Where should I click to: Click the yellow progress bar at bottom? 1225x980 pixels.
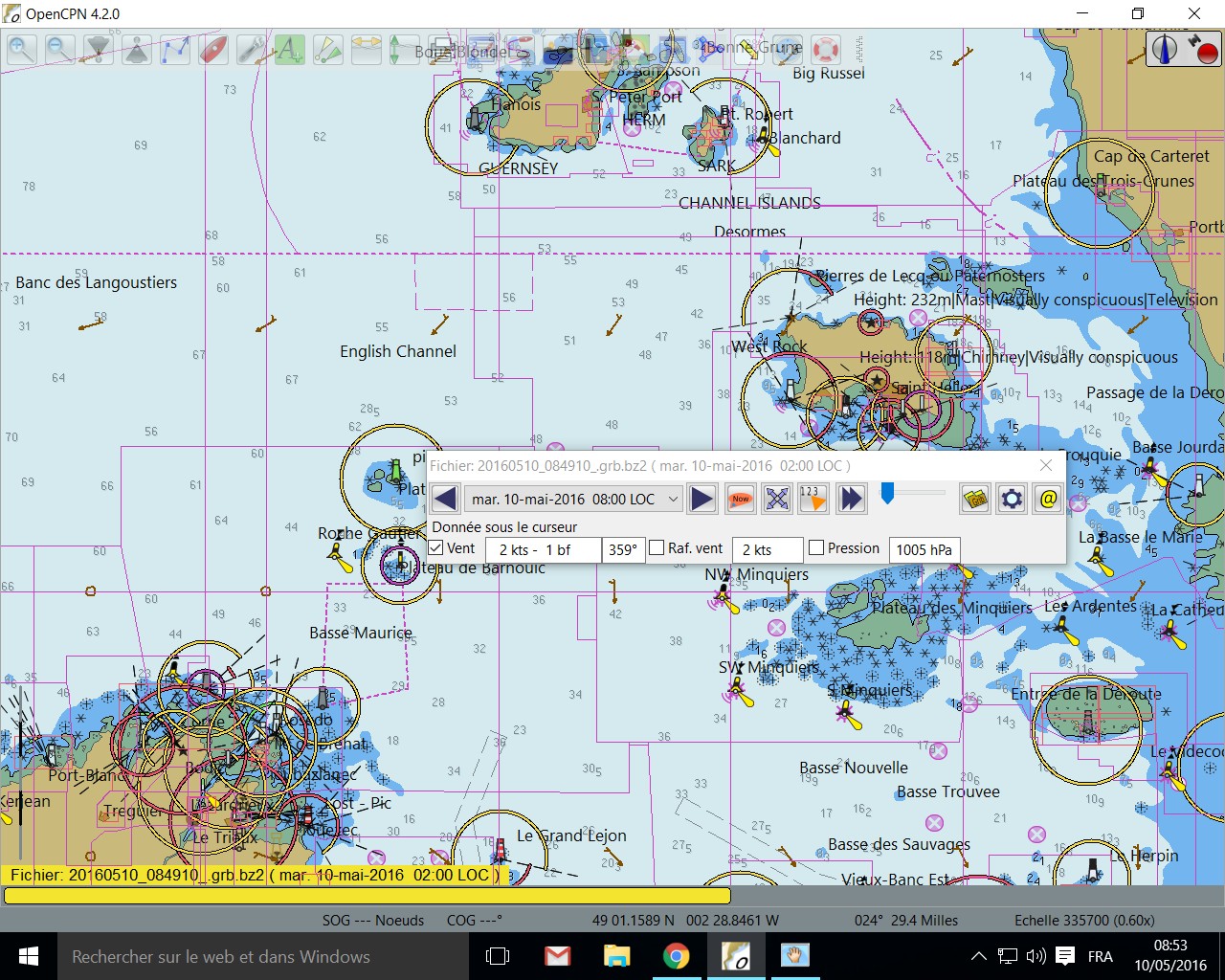pos(367,896)
